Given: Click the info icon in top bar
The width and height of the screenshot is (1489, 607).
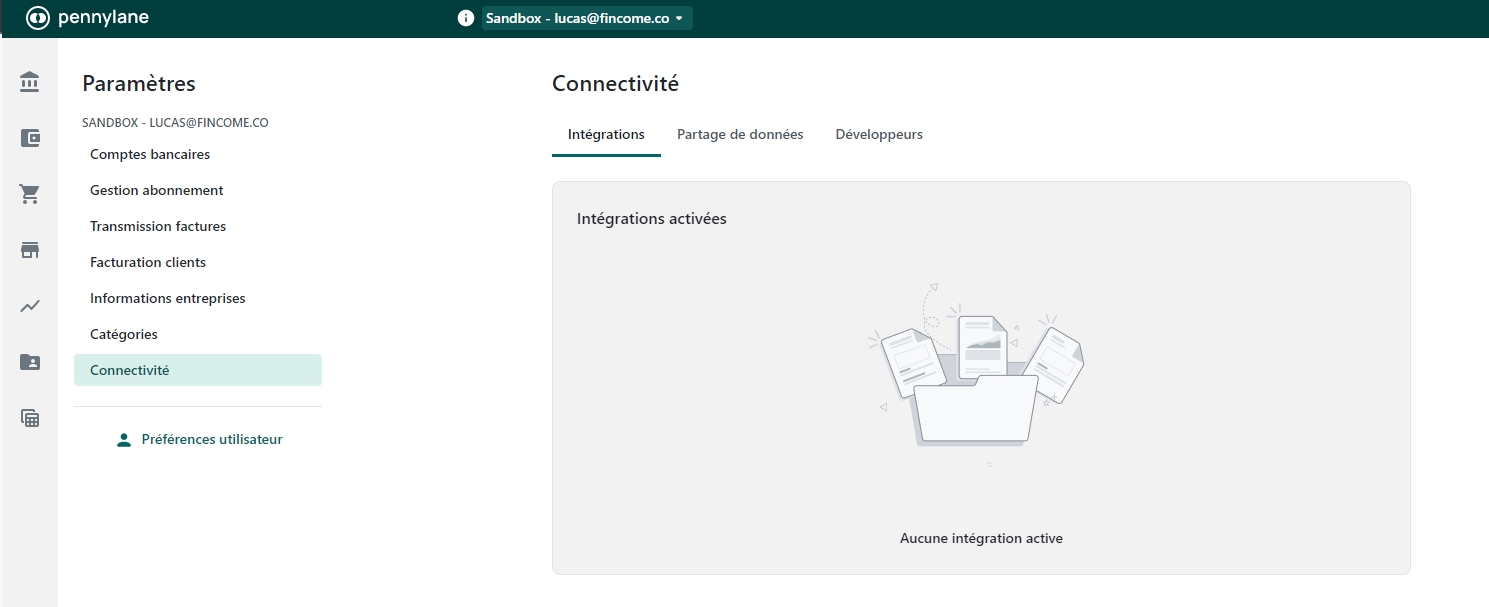Looking at the screenshot, I should (465, 18).
